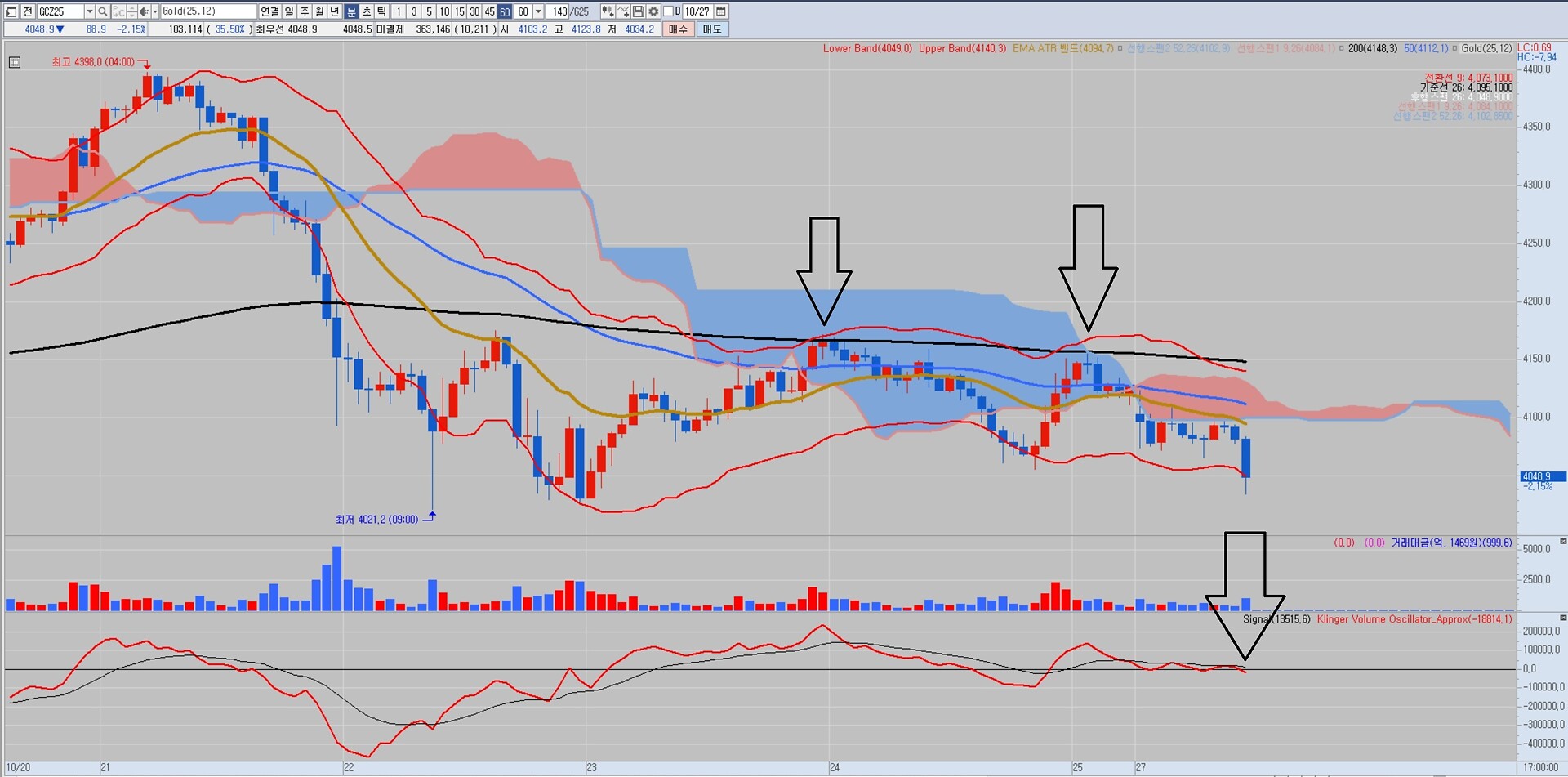Click the EMA ATR 밴드 legend label

1062,49
